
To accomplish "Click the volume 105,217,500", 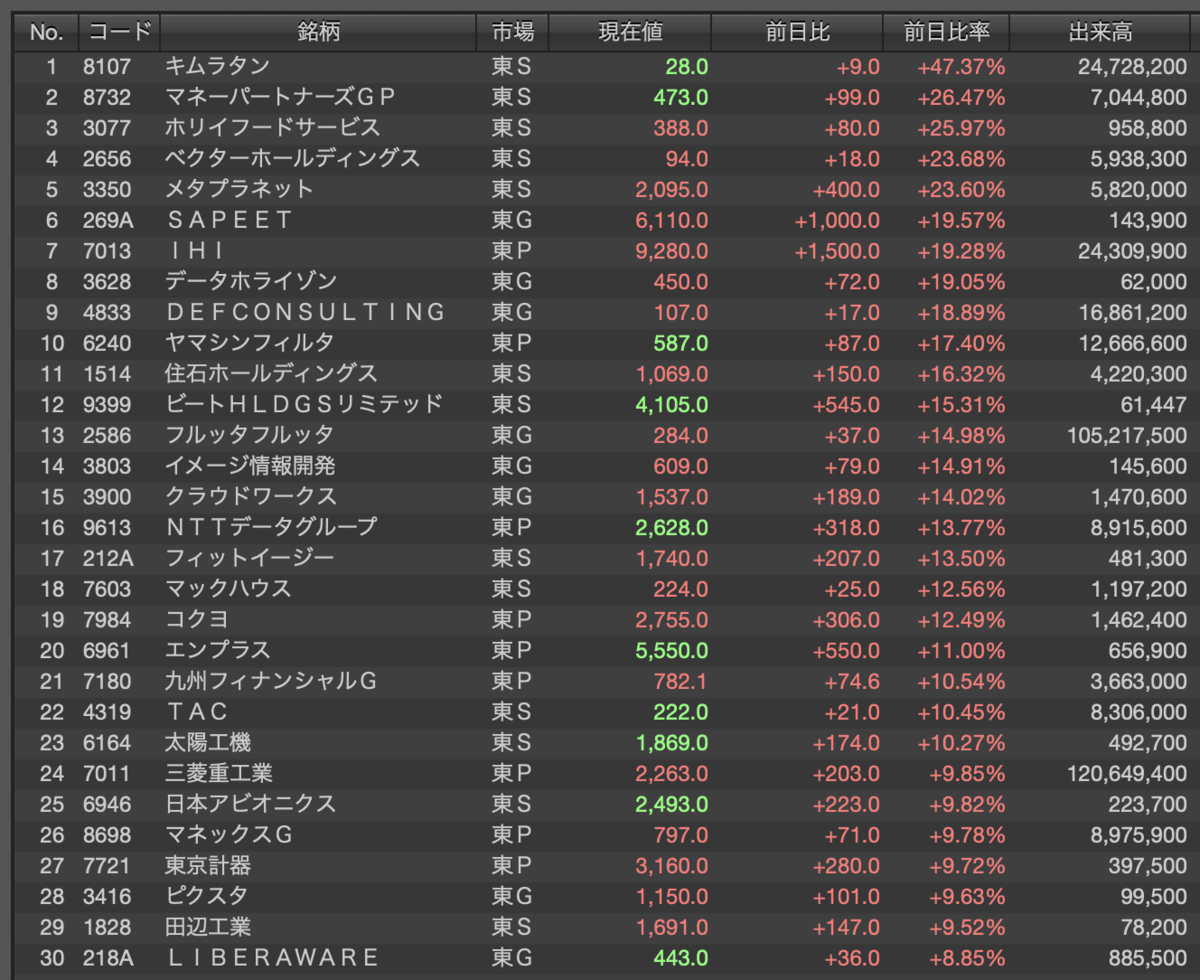I will tap(1126, 435).
